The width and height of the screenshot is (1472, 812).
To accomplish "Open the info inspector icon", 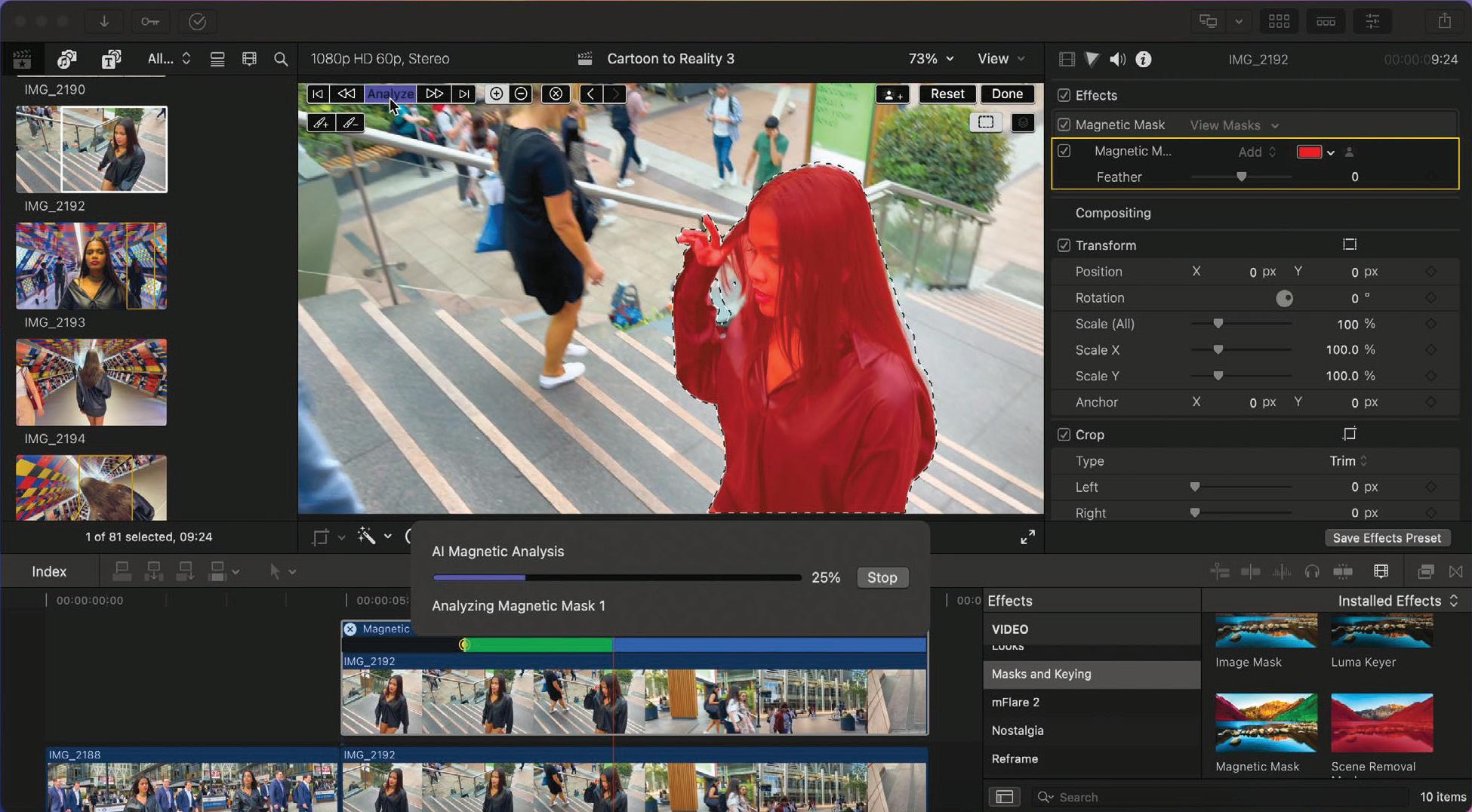I will 1144,60.
